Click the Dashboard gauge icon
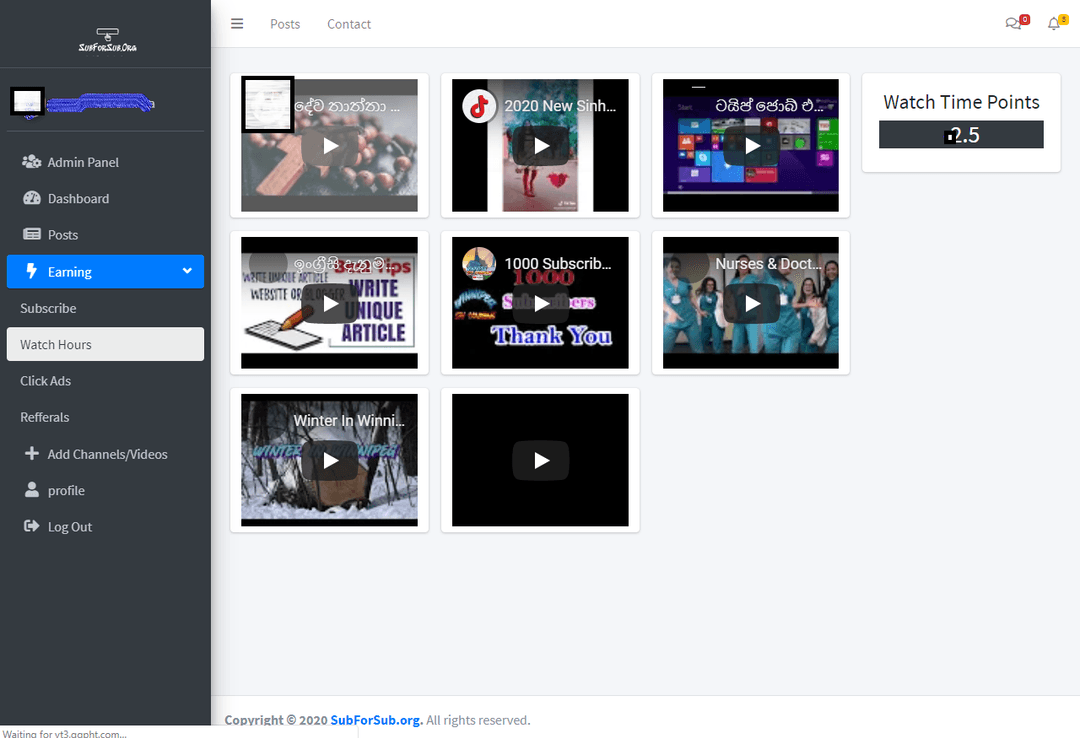This screenshot has height=738, width=1080. pyautogui.click(x=32, y=198)
